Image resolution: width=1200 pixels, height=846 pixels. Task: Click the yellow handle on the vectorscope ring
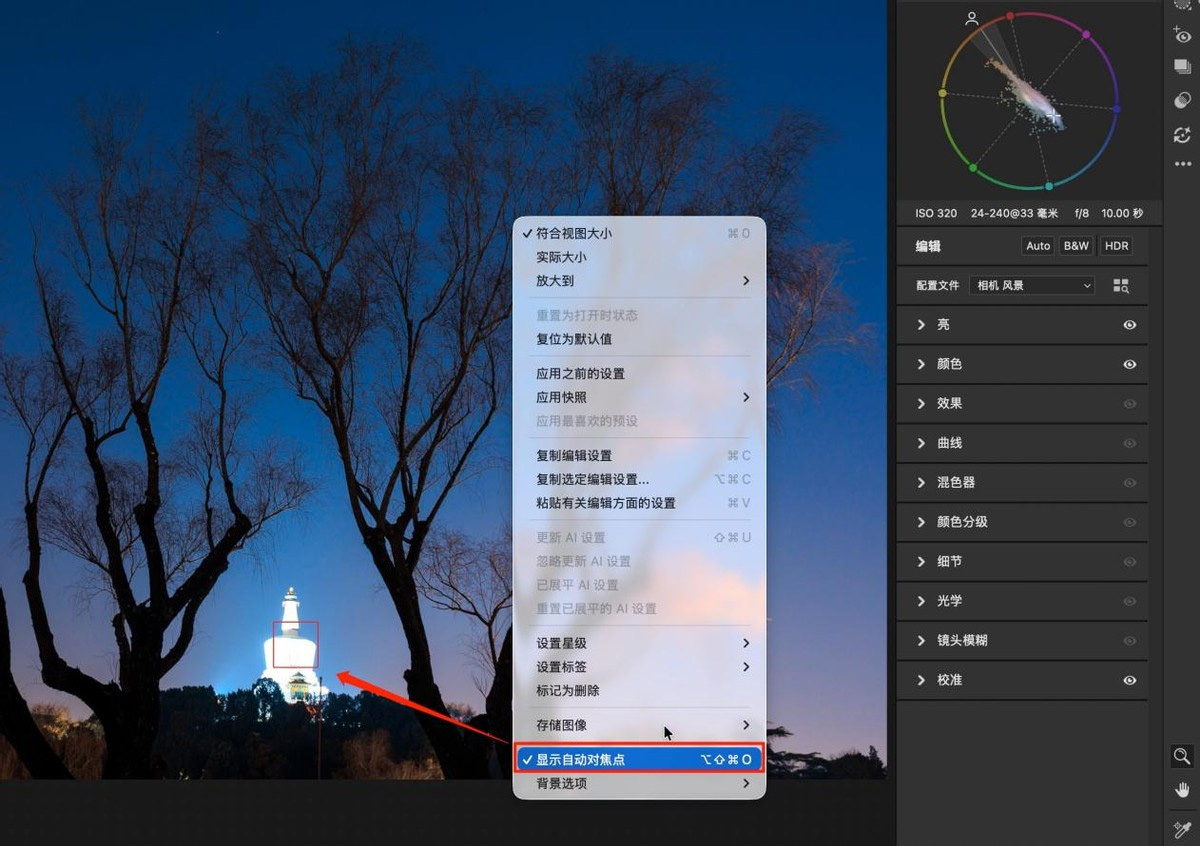[943, 93]
